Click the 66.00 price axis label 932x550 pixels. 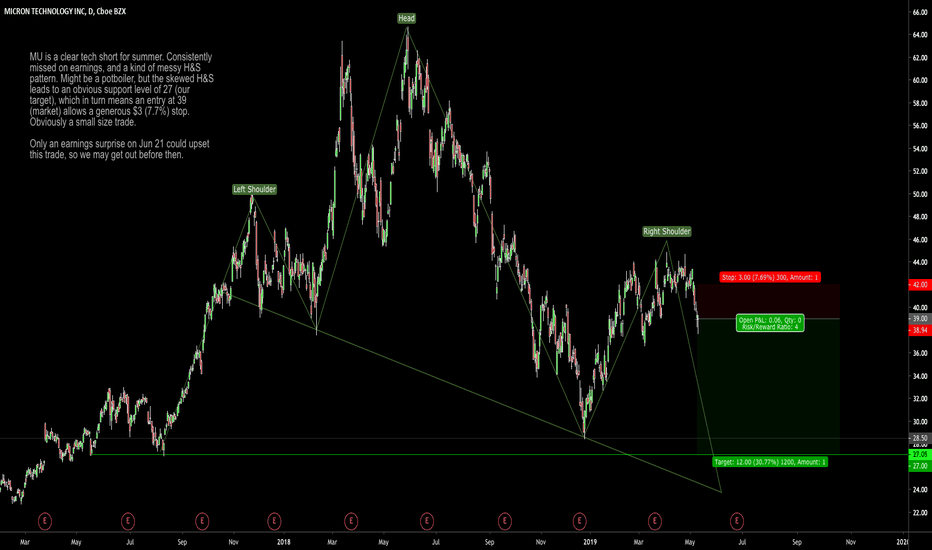pos(920,12)
